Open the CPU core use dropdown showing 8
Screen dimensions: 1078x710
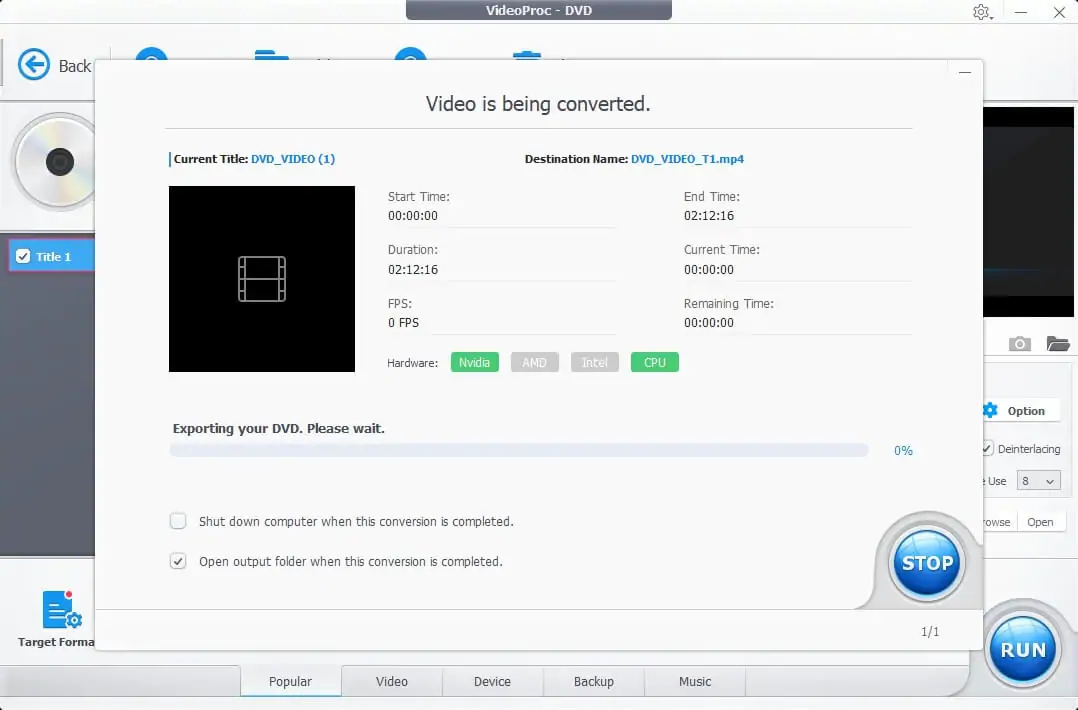pos(1038,480)
